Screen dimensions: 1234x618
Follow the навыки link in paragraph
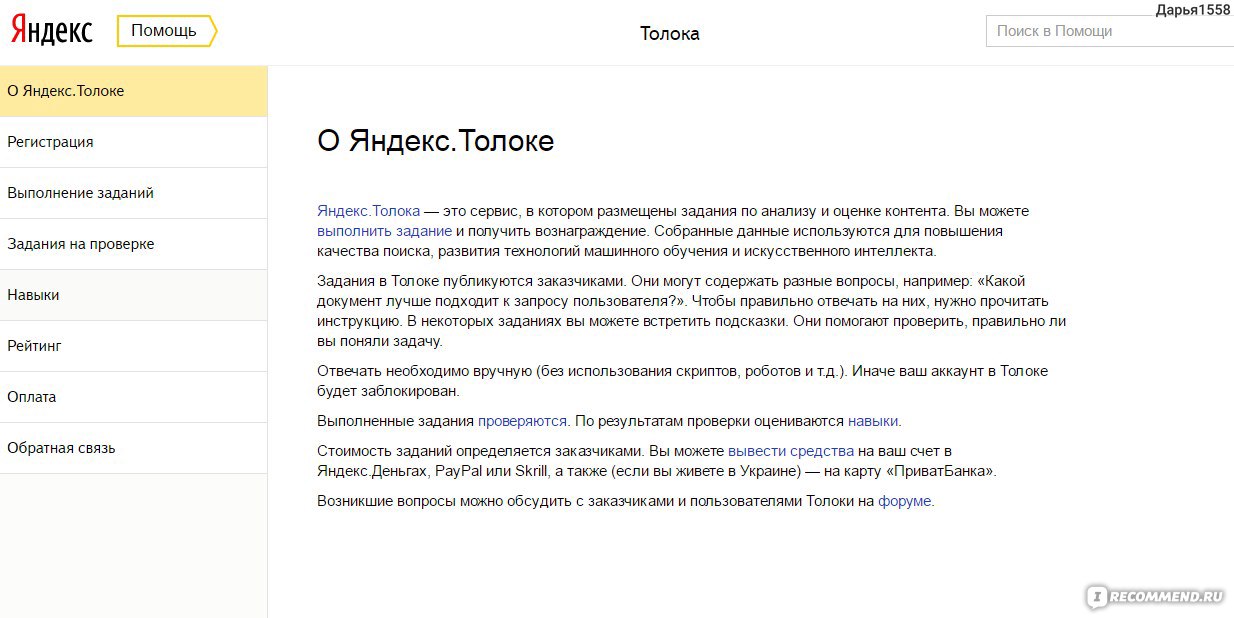click(872, 421)
